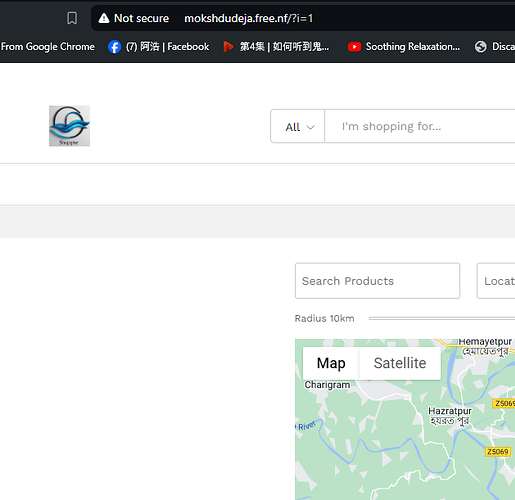
Task: Click the Radius 10km label
Action: pyautogui.click(x=324, y=318)
